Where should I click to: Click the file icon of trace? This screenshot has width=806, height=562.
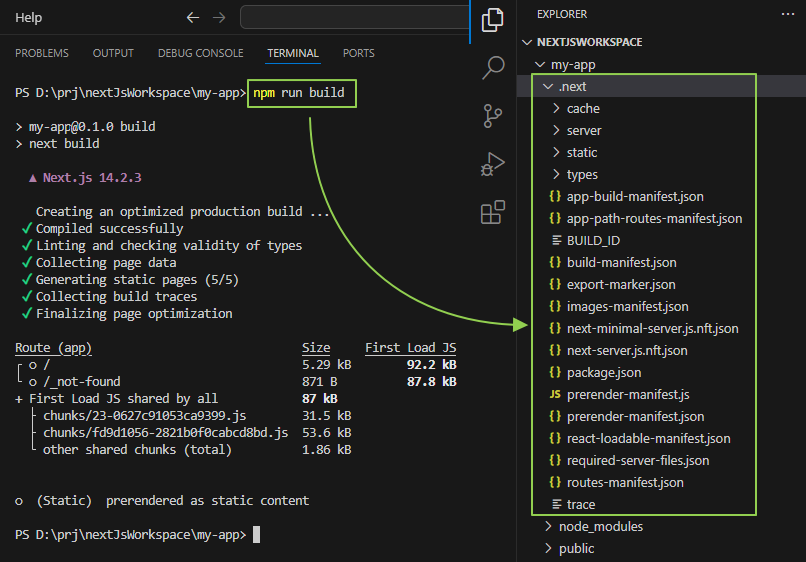556,504
